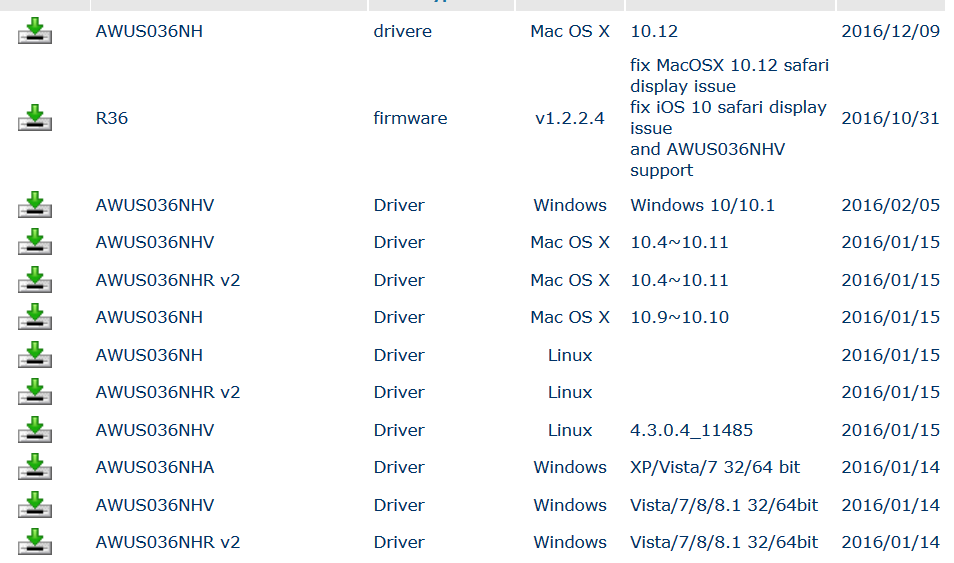The height and width of the screenshot is (563, 954).
Task: Click the AWUS036NHA model name
Action: [x=155, y=467]
